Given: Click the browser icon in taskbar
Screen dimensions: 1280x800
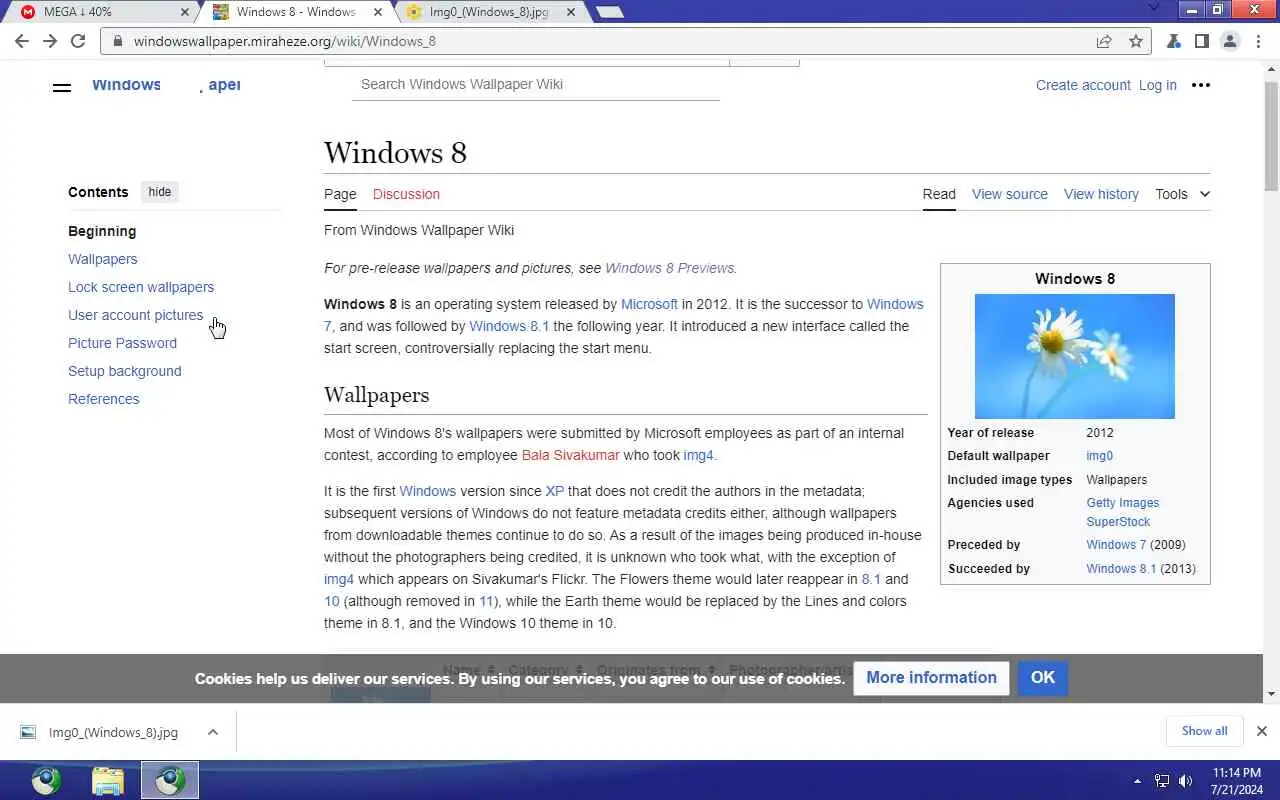Looking at the screenshot, I should (x=170, y=780).
